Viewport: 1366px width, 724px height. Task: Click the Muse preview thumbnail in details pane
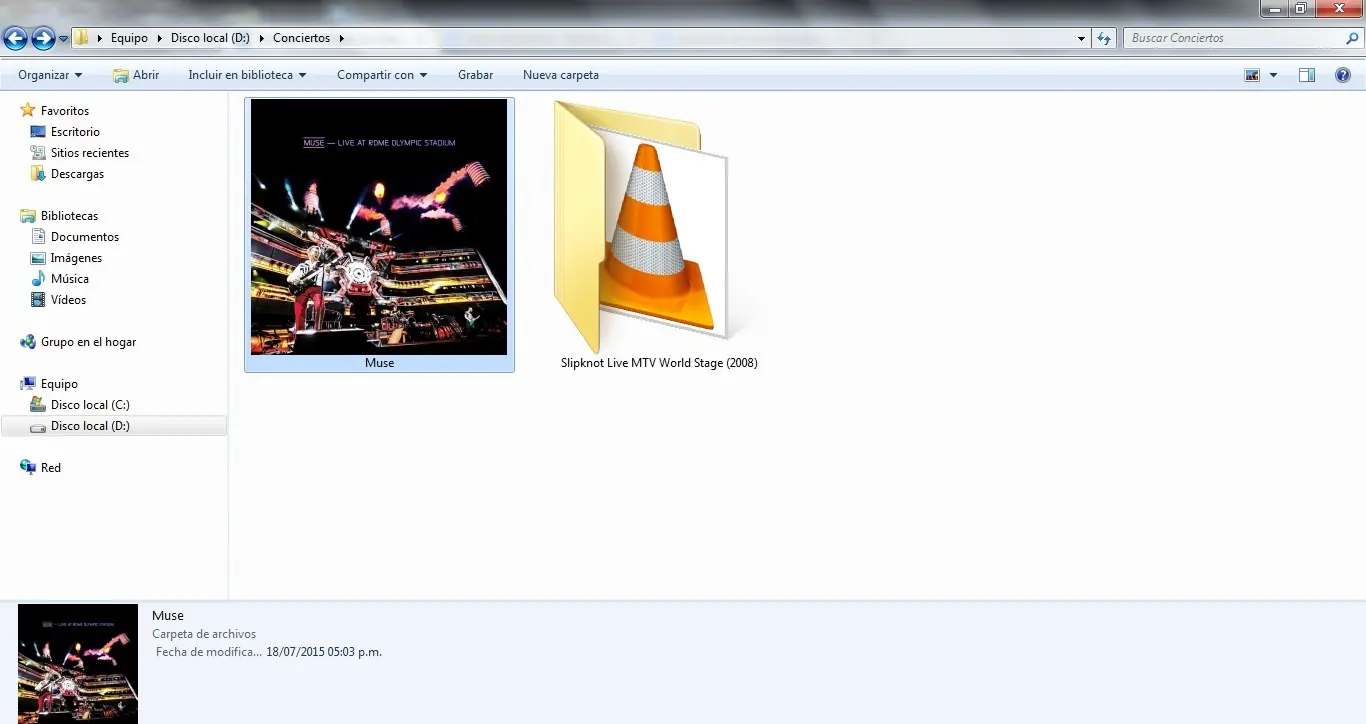pos(78,664)
